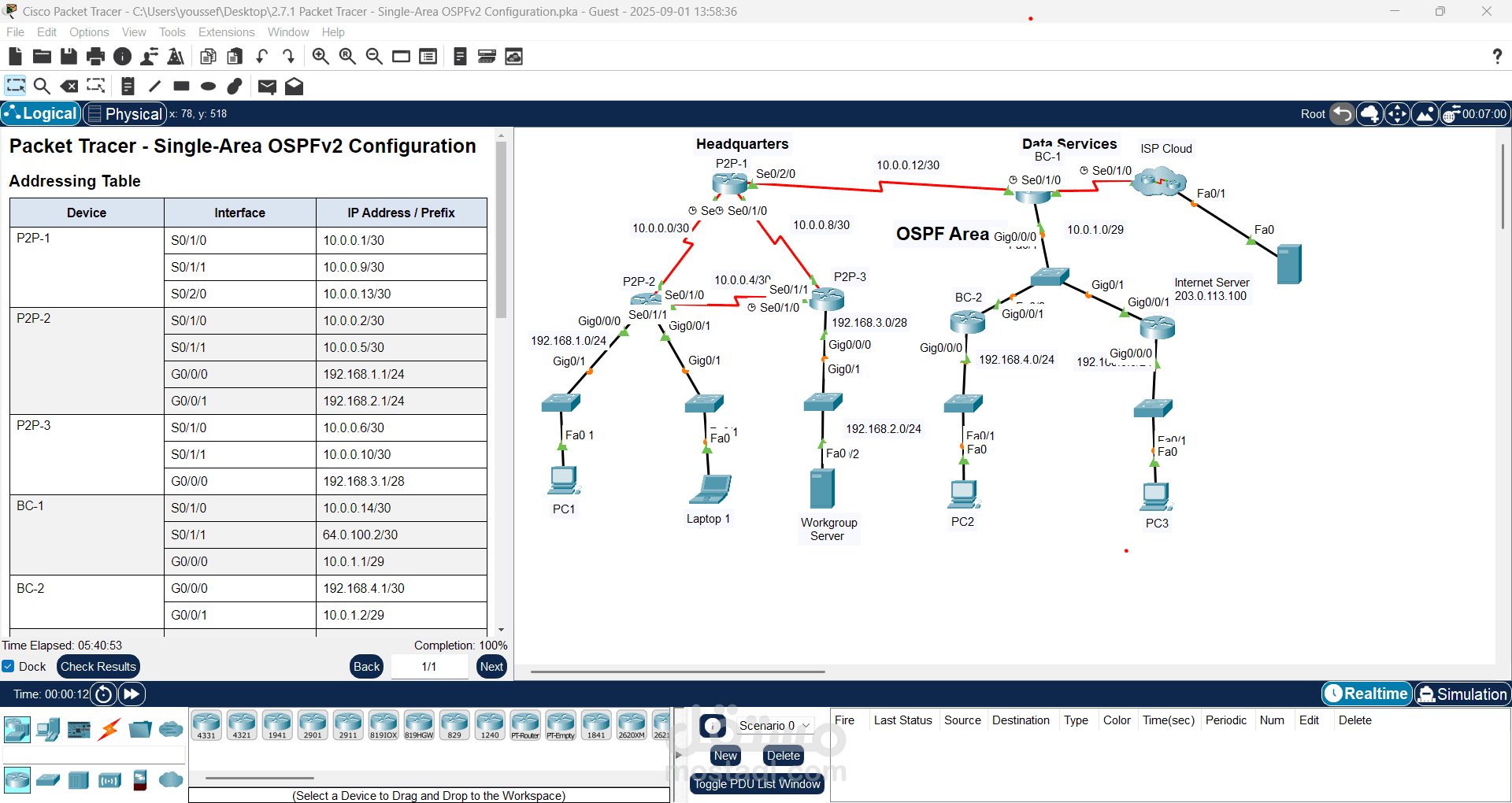
Task: Click the Open file folder icon
Action: [42, 57]
